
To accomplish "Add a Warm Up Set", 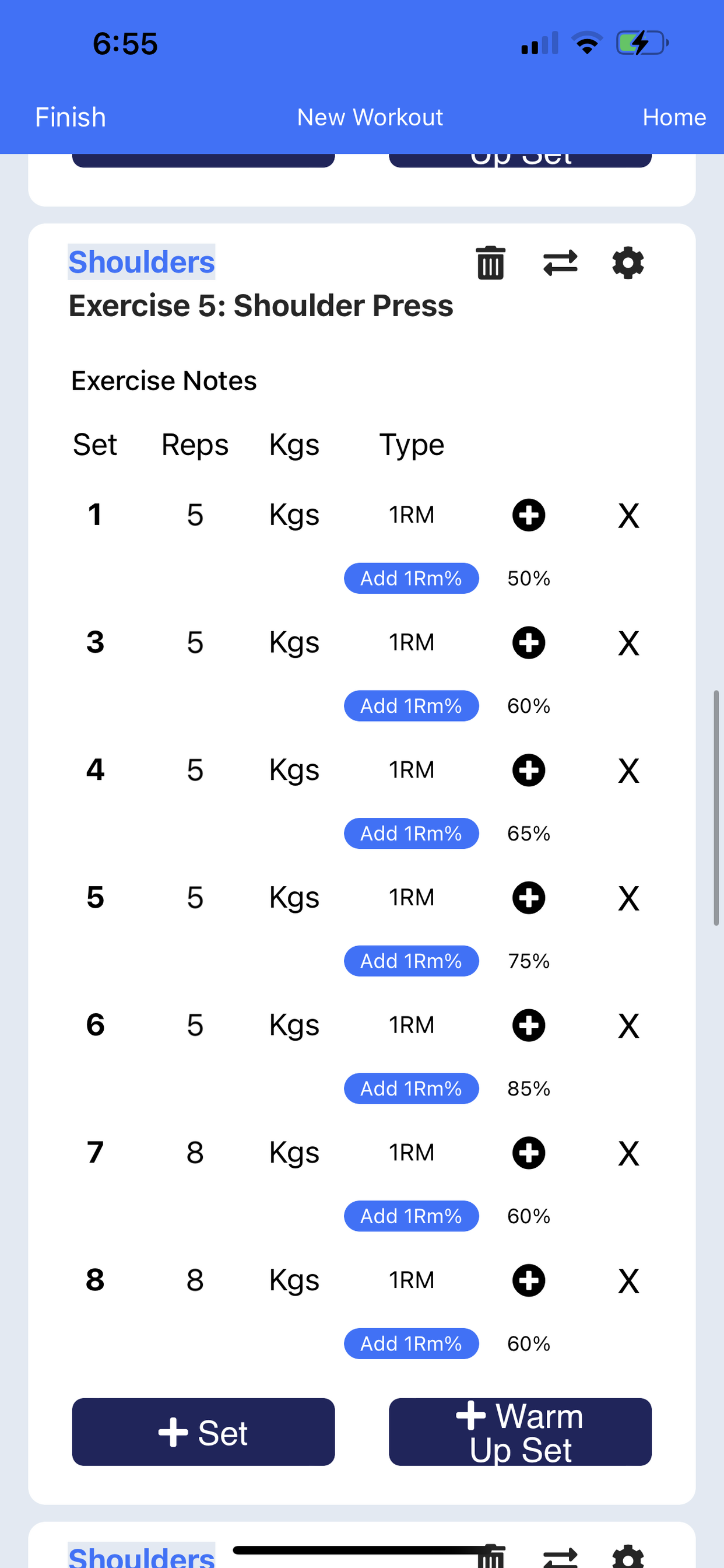I will pos(520,1431).
